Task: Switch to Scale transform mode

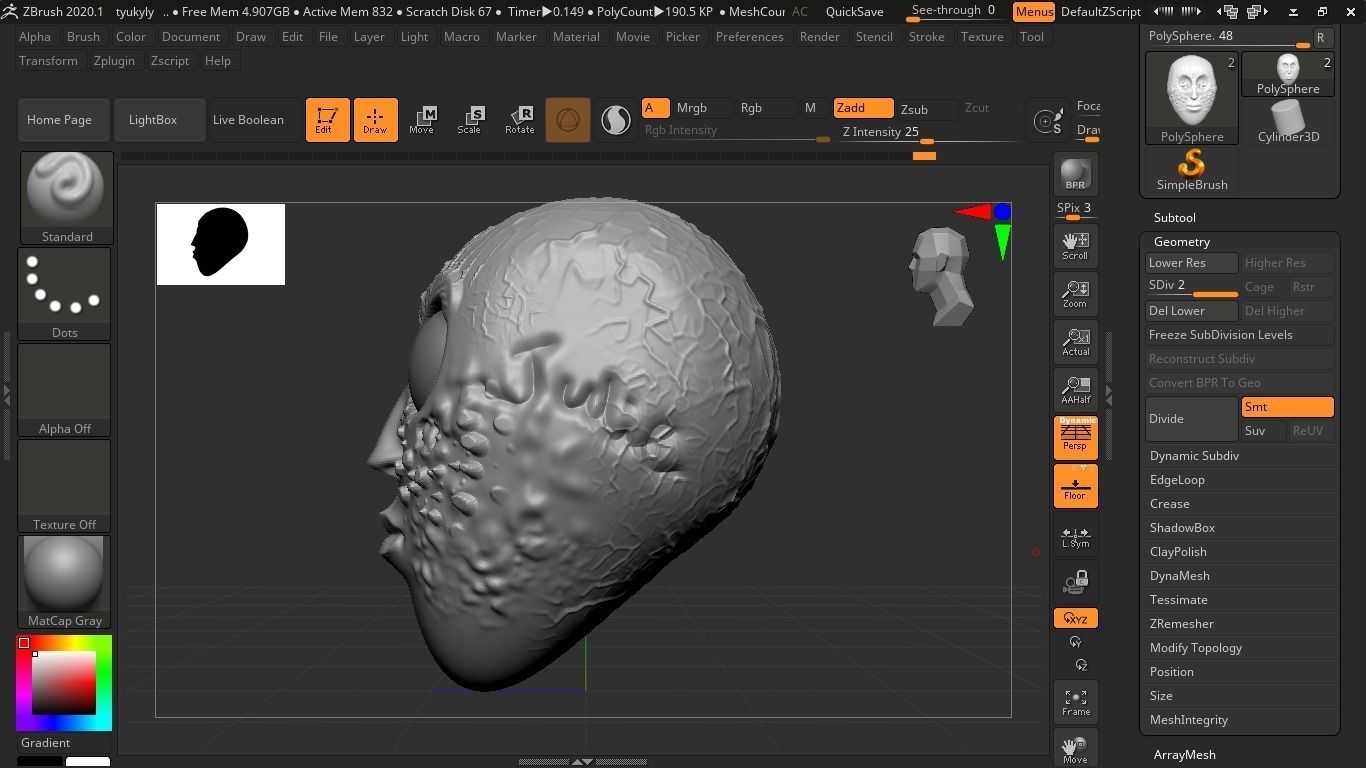Action: click(469, 119)
